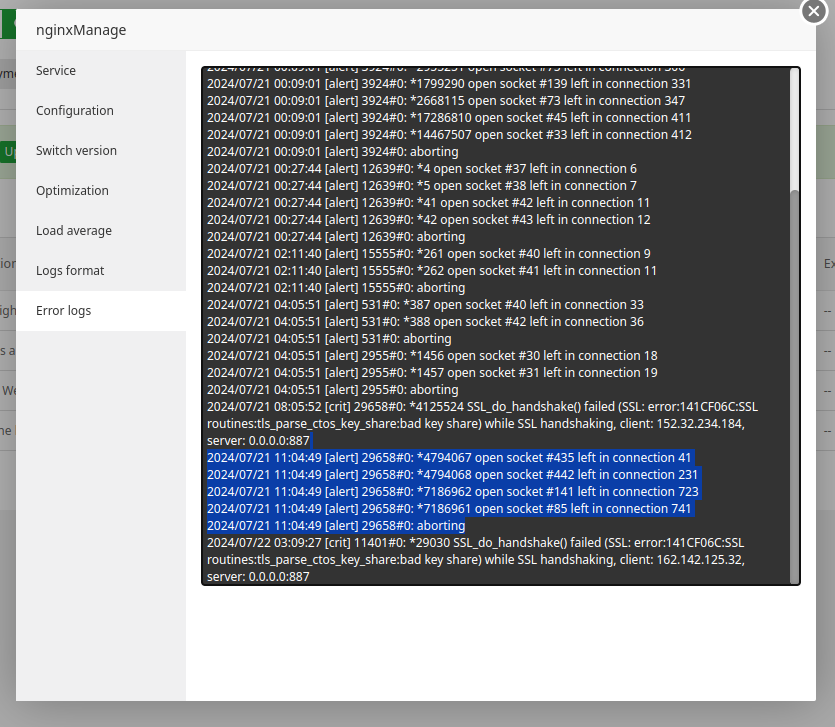Click the 3924#0 aborting line
Viewport: 835px width, 727px height.
coord(333,152)
